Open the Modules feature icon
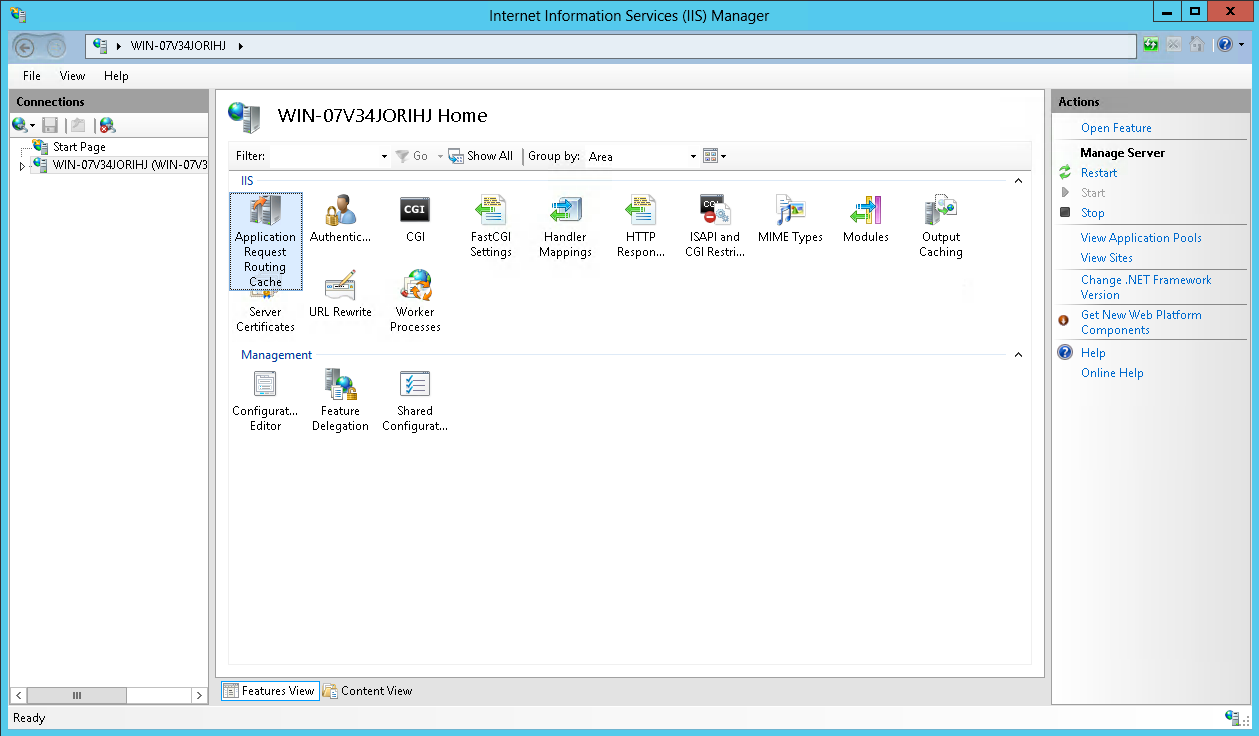The image size is (1259, 736). click(x=865, y=220)
